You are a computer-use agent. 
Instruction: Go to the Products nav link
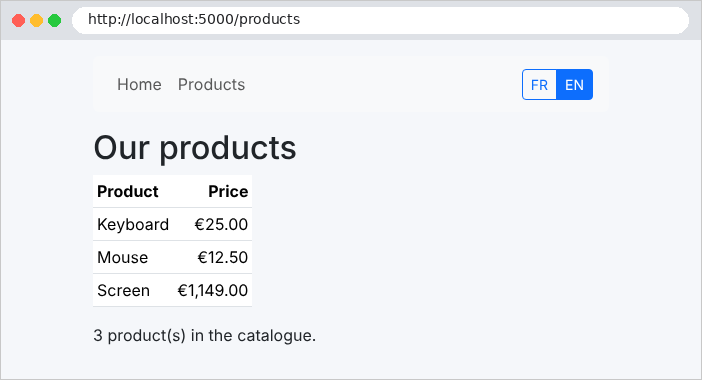pyautogui.click(x=211, y=85)
